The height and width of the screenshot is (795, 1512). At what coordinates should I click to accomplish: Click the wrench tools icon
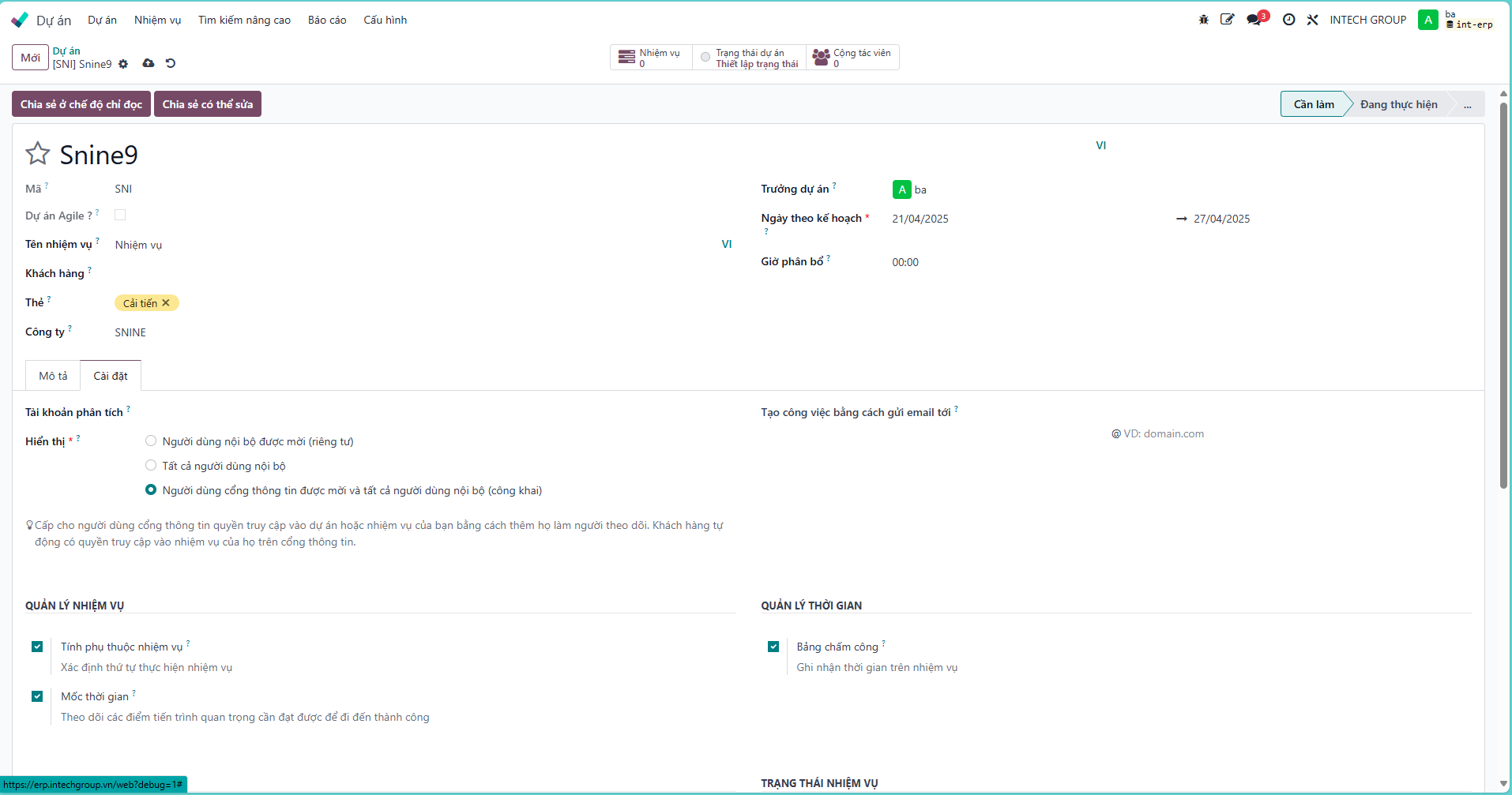[x=1312, y=20]
